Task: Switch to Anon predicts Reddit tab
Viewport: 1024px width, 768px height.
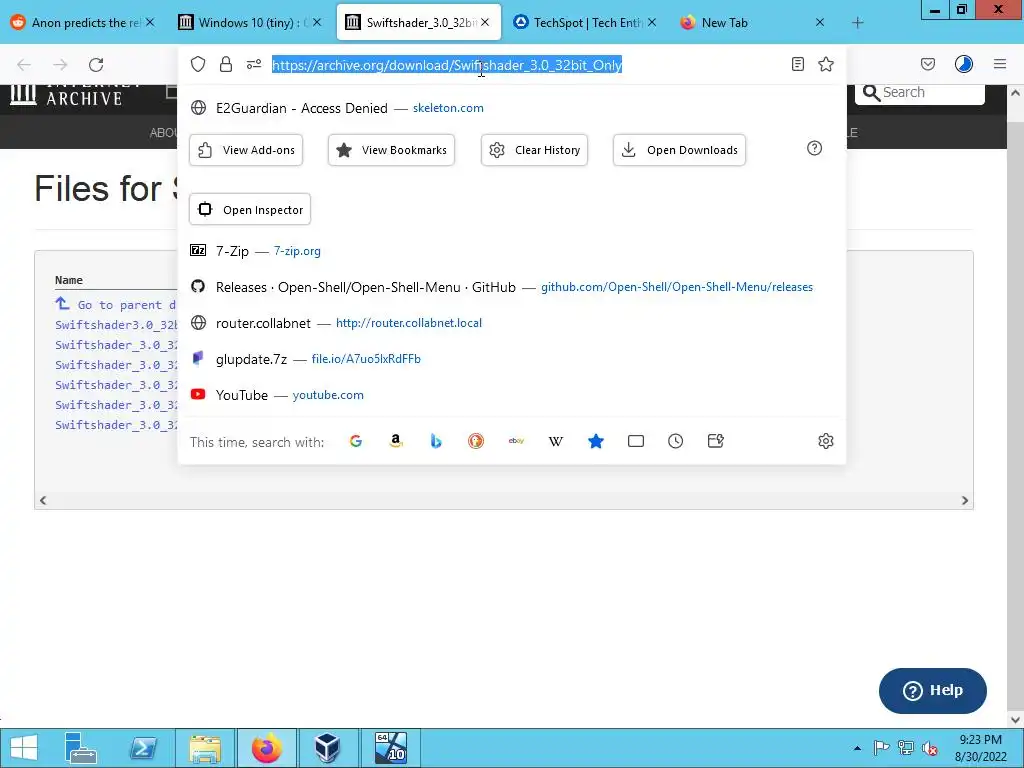Action: click(x=84, y=22)
